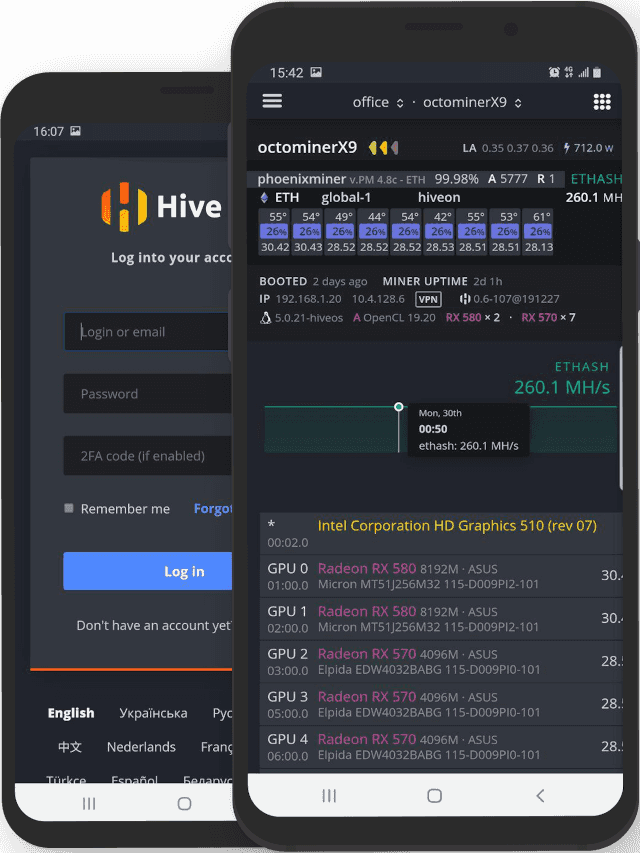Click the phoenixminer miner name
This screenshot has height=853, width=640.
301,179
